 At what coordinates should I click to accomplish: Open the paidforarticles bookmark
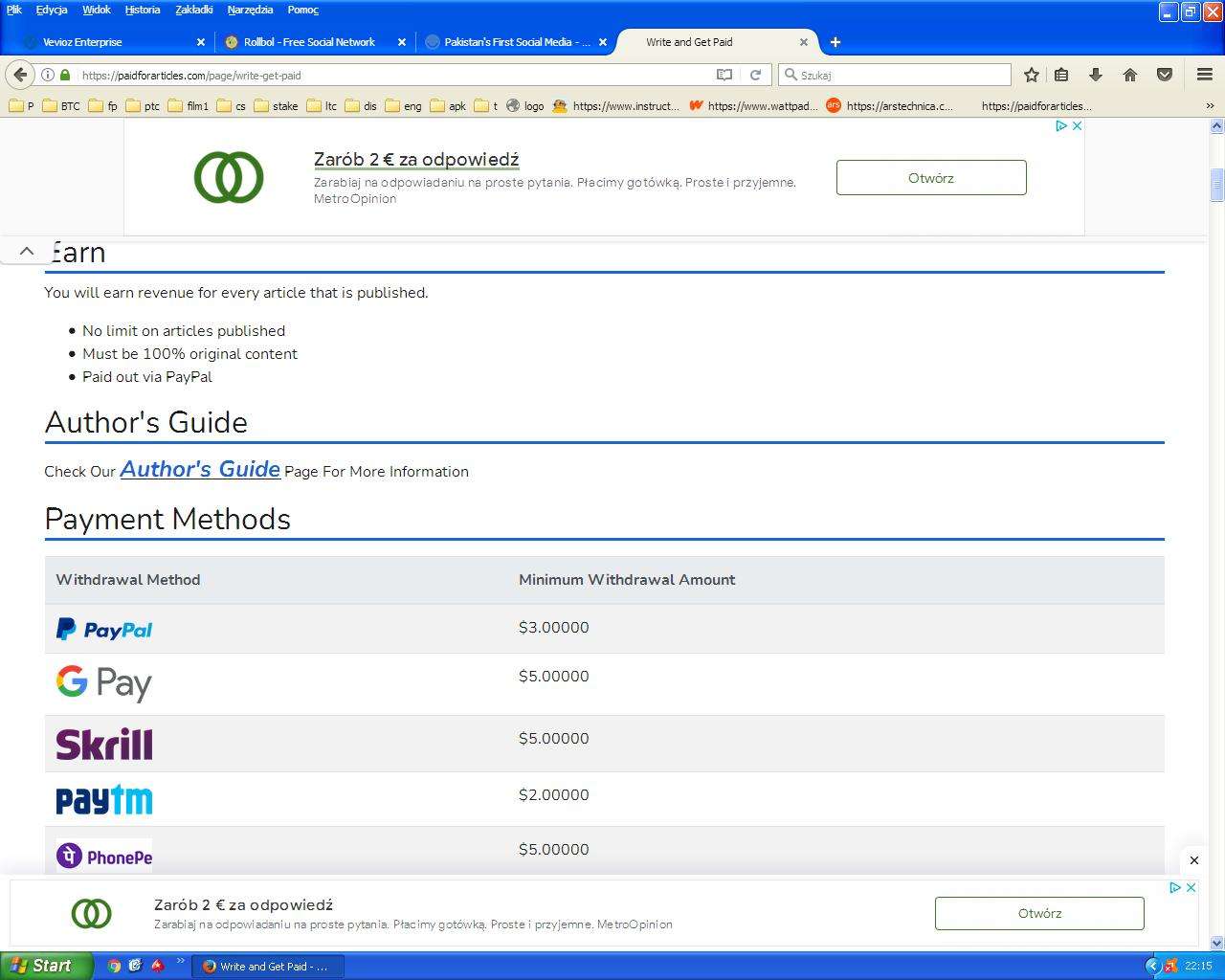(x=1036, y=106)
